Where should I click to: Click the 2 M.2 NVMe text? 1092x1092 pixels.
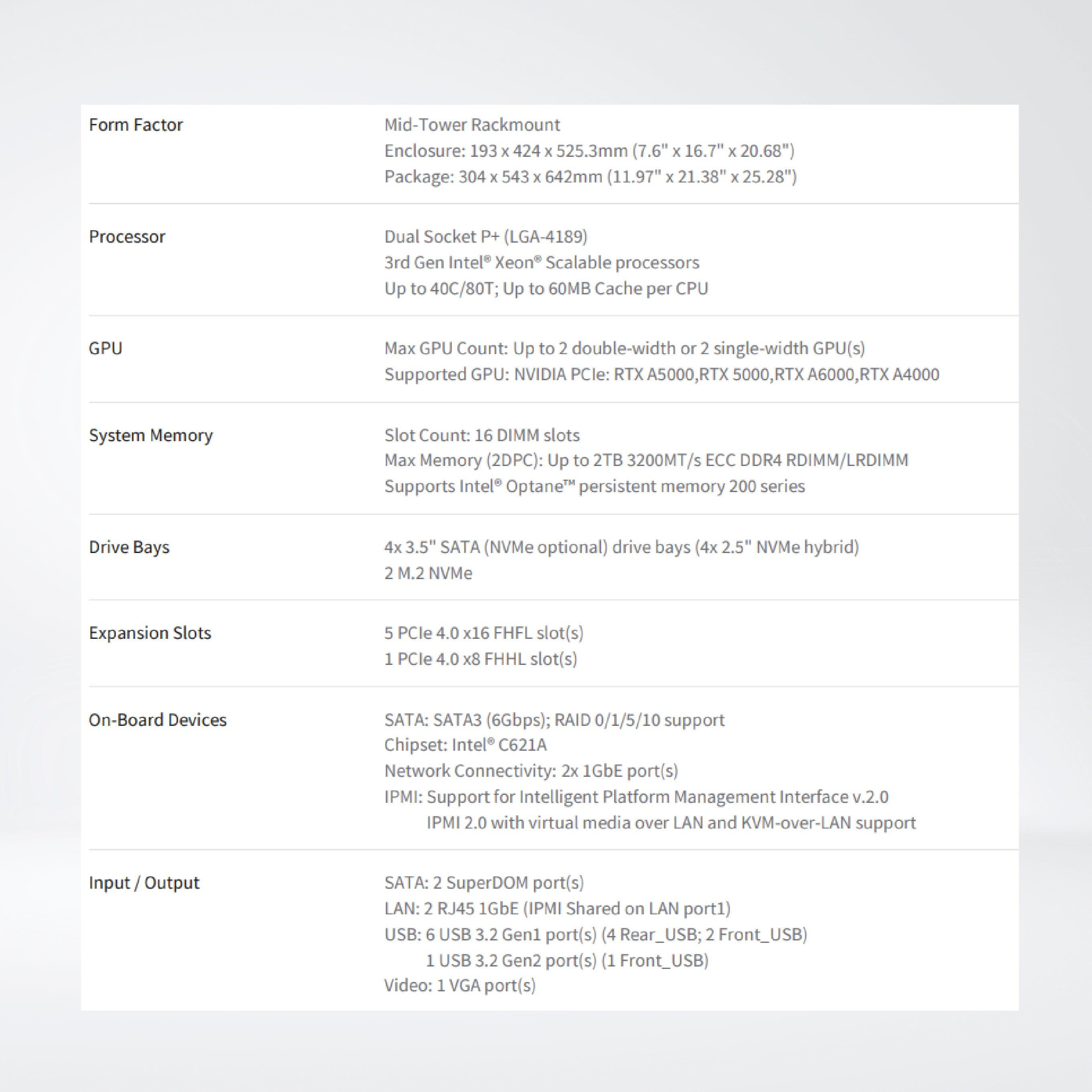point(428,573)
